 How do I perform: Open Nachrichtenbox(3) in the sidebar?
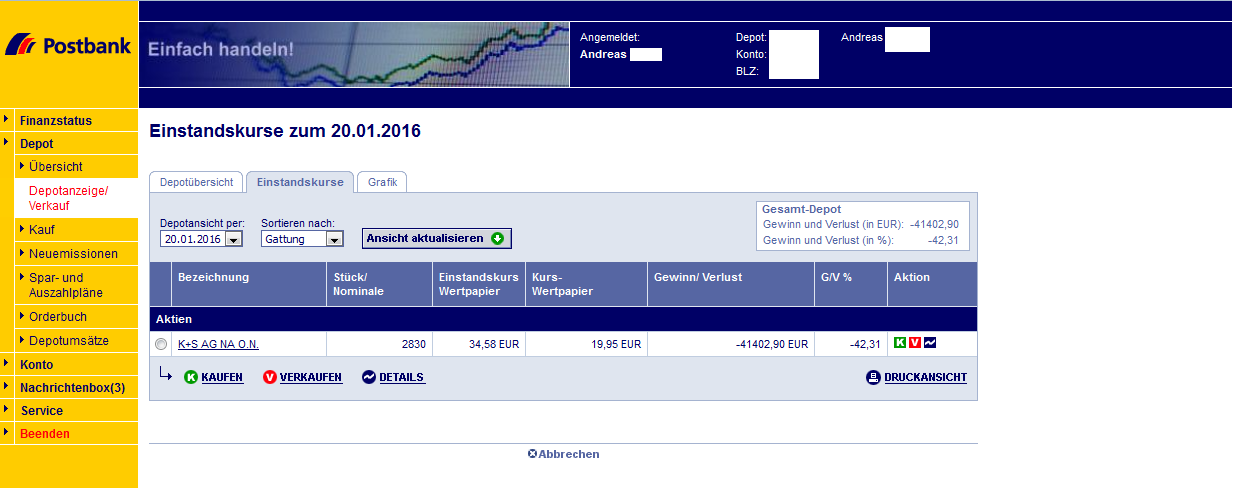pos(72,387)
